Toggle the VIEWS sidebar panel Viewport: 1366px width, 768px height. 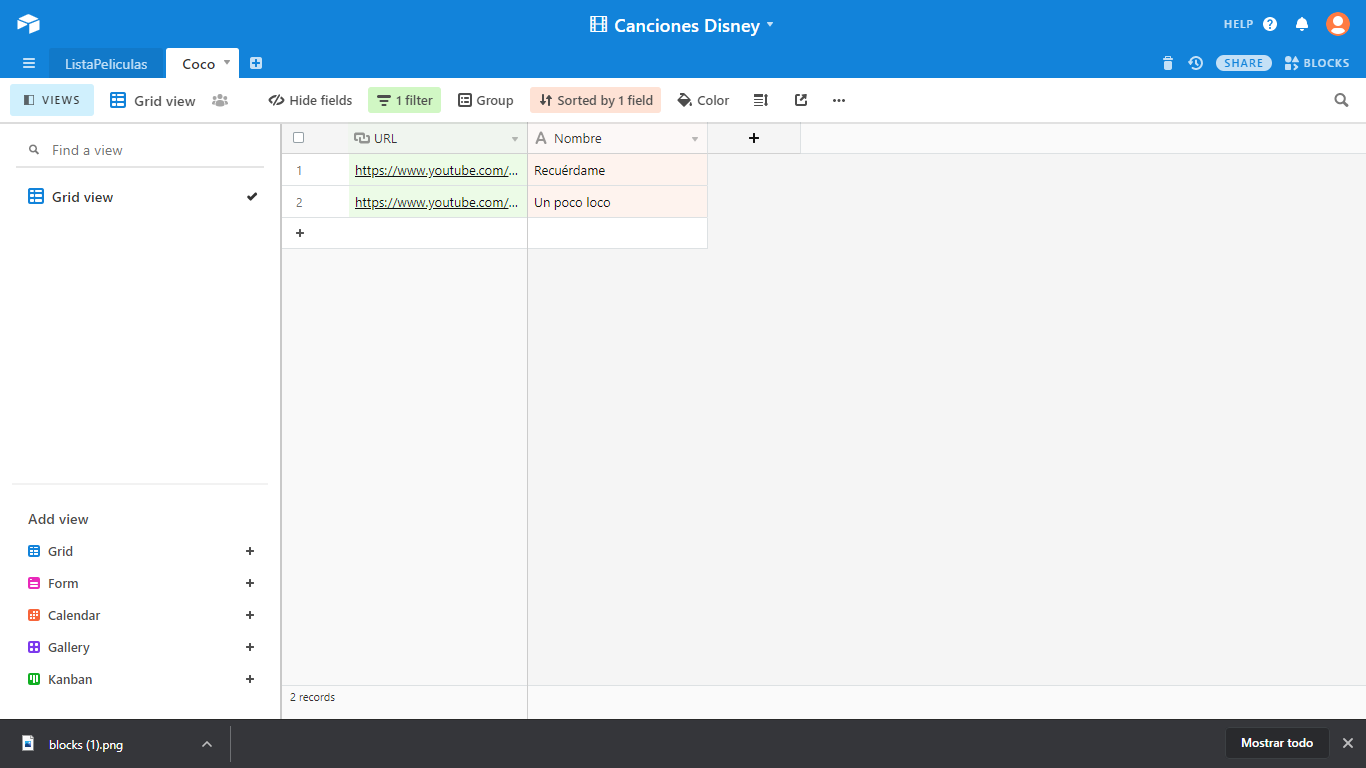(x=52, y=100)
